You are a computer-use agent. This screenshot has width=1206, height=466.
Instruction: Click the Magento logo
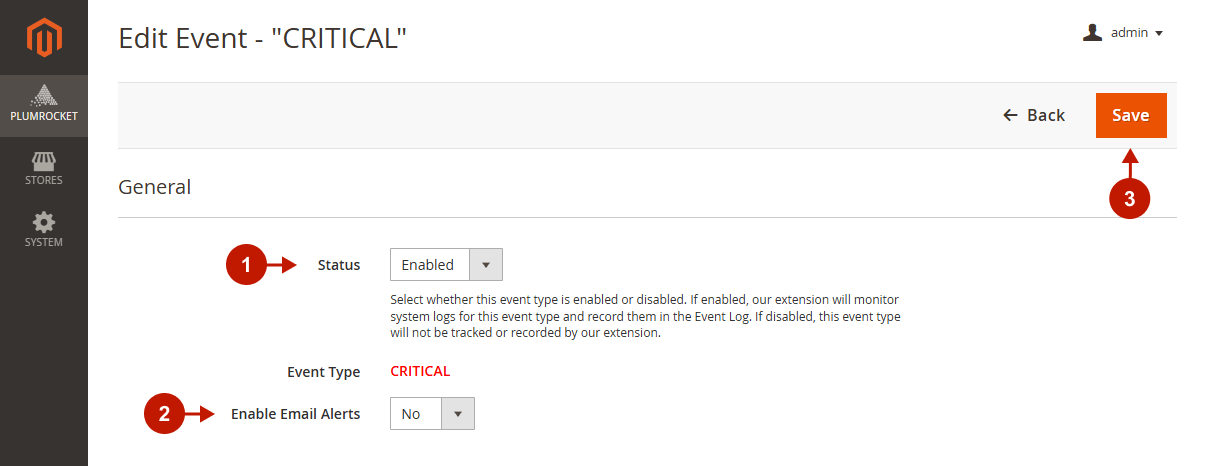[x=44, y=38]
